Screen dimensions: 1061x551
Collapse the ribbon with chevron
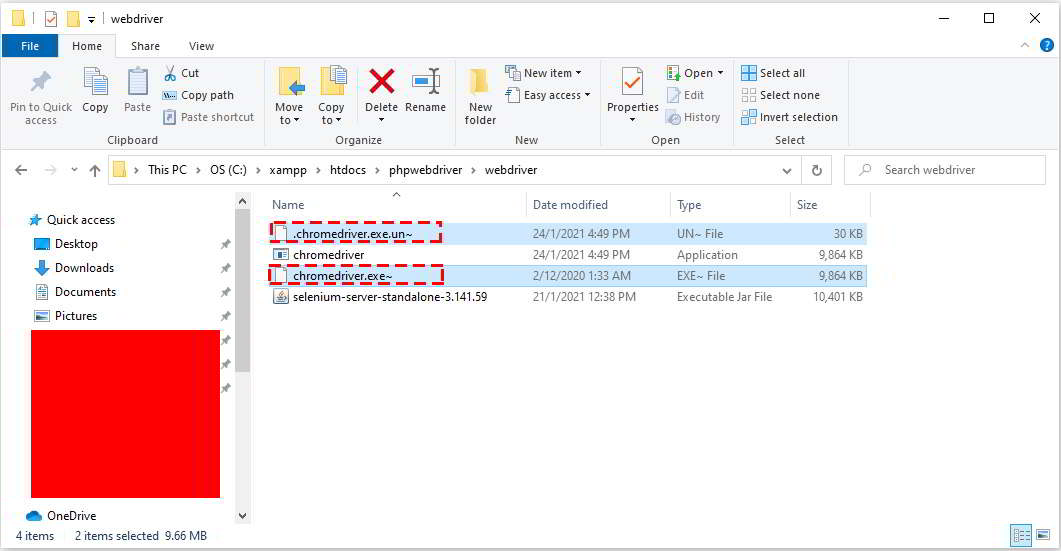tap(1024, 45)
